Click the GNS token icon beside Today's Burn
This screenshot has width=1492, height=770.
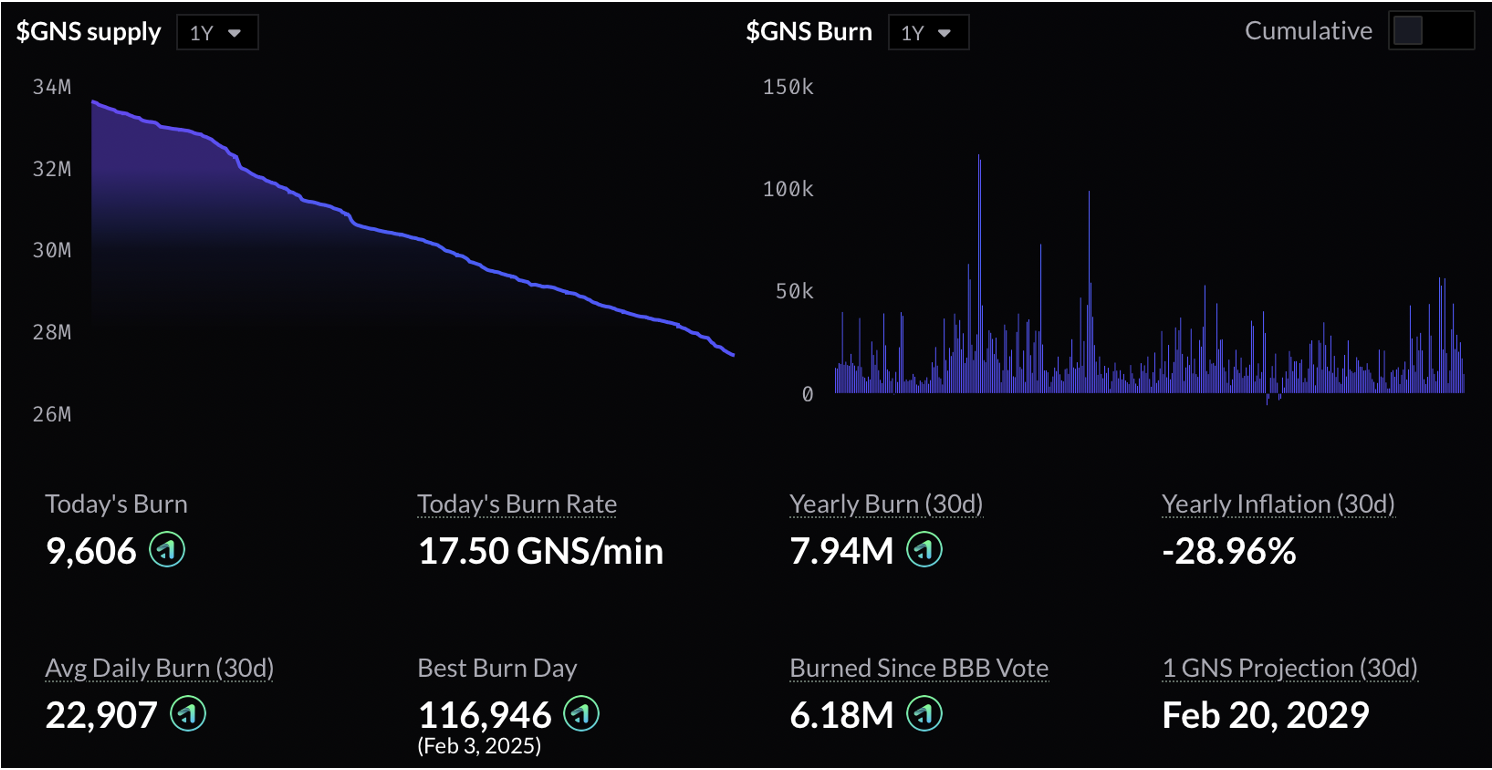coord(167,550)
